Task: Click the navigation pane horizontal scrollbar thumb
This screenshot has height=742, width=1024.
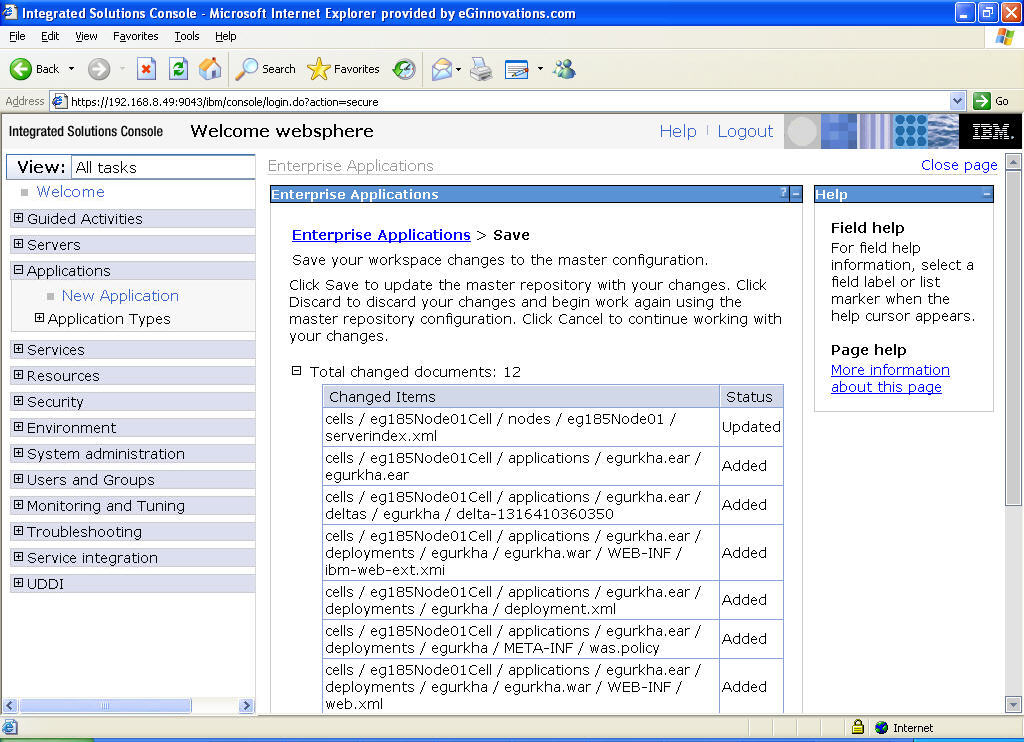Action: coord(104,705)
